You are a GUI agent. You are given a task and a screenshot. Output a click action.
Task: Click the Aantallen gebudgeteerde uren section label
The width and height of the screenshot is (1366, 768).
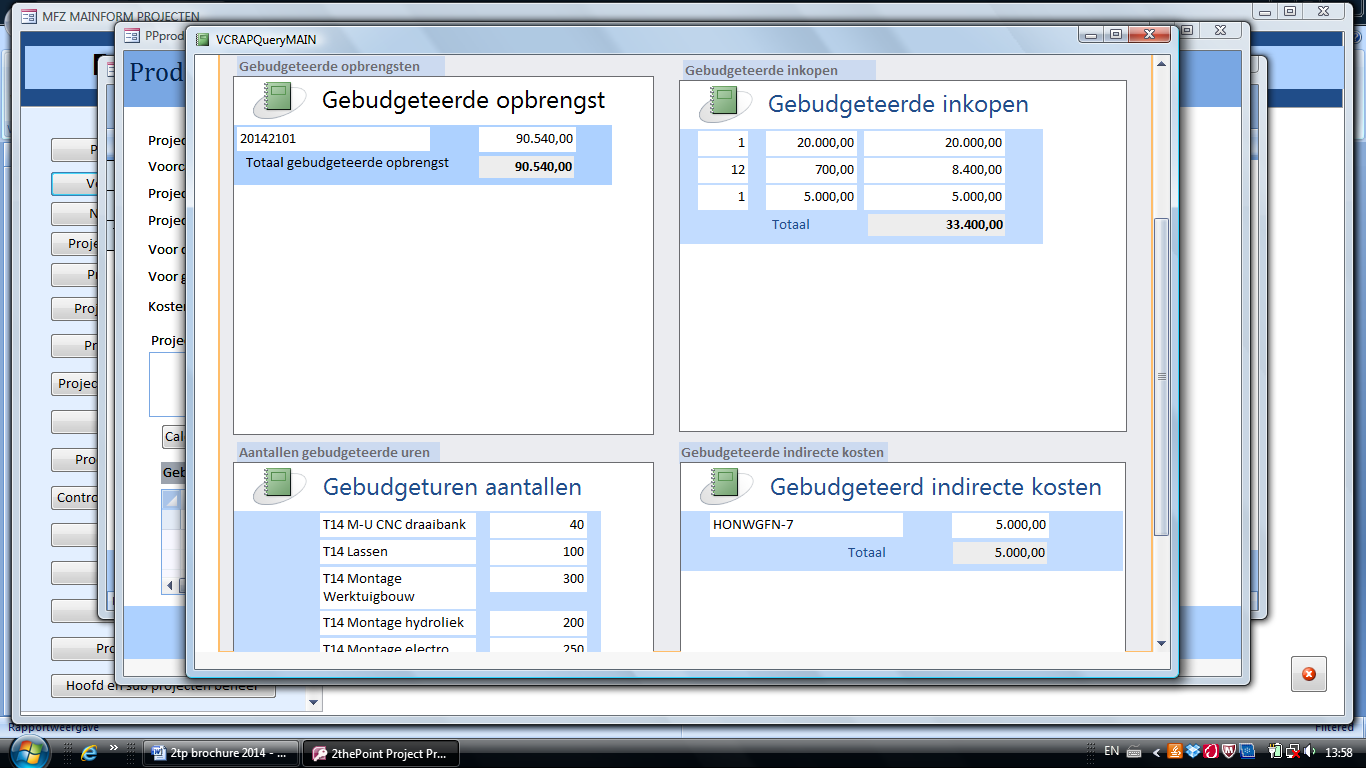[337, 452]
